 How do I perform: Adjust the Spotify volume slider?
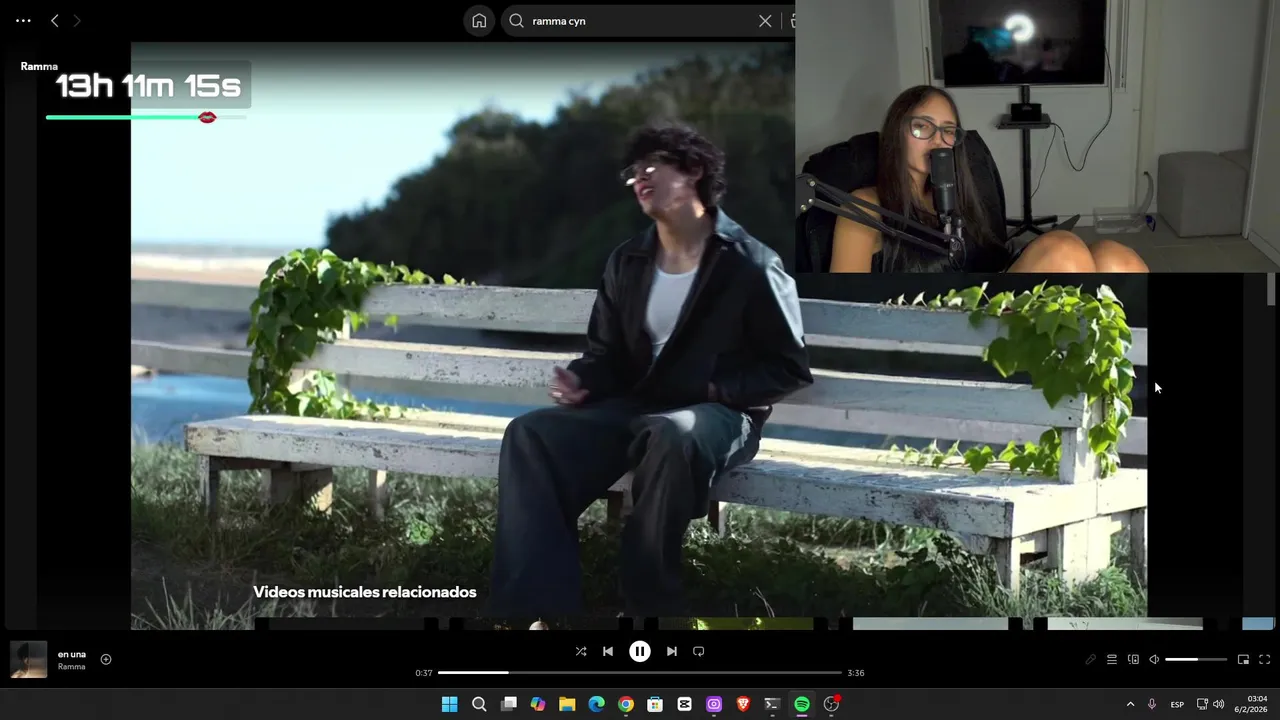1196,660
